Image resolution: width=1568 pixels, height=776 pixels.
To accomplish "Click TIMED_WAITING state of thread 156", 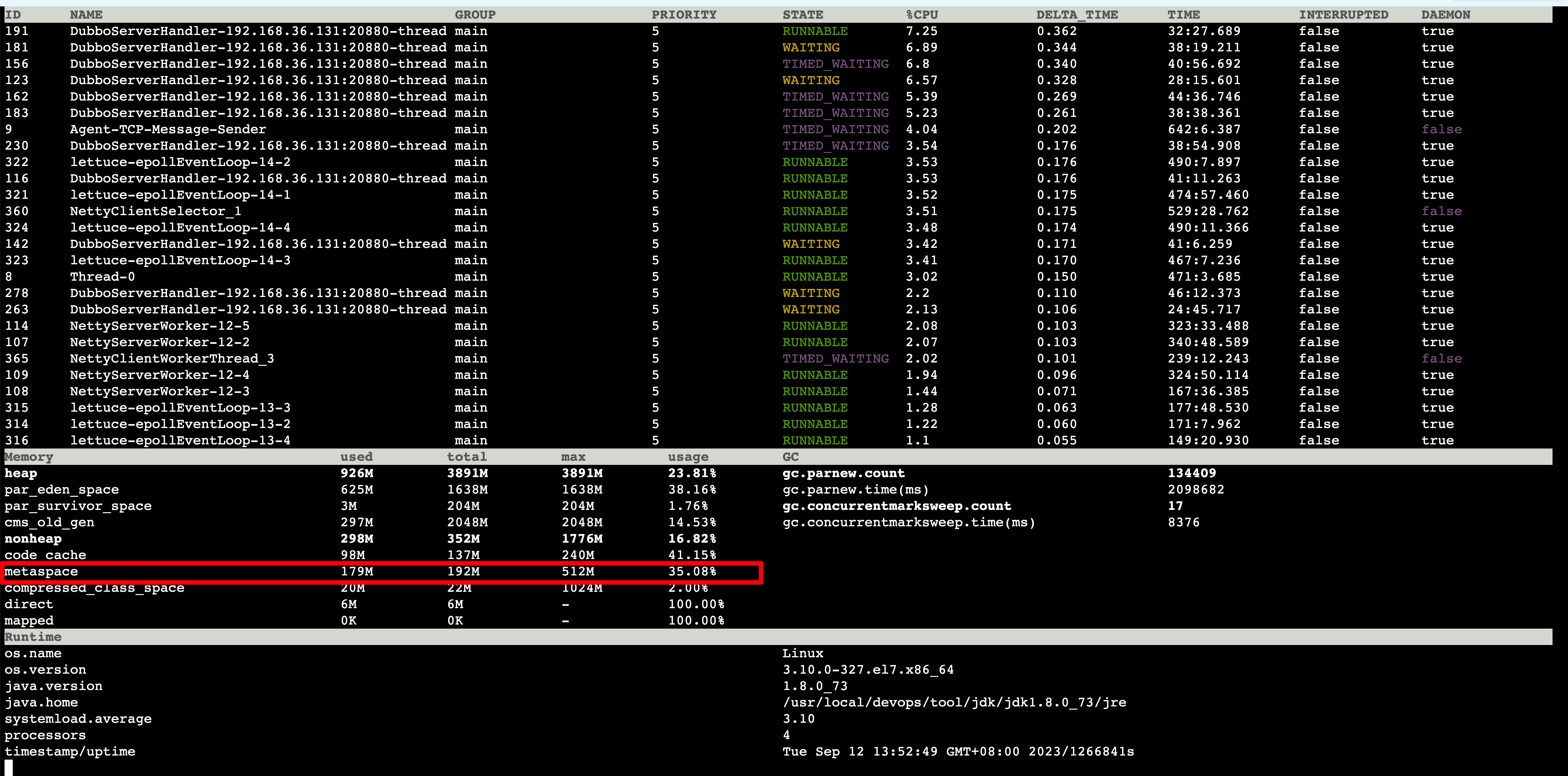I will tap(836, 64).
